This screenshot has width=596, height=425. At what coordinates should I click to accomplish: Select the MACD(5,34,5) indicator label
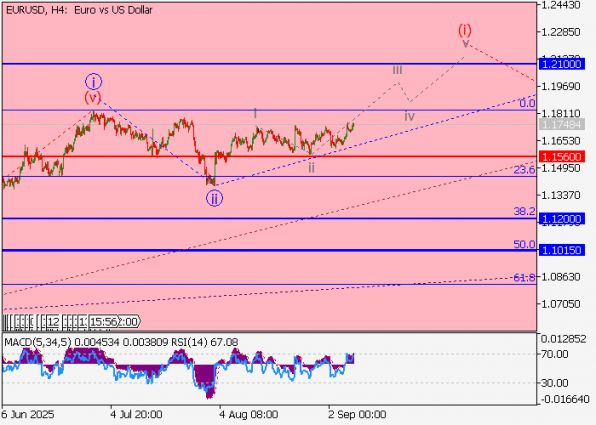38,342
